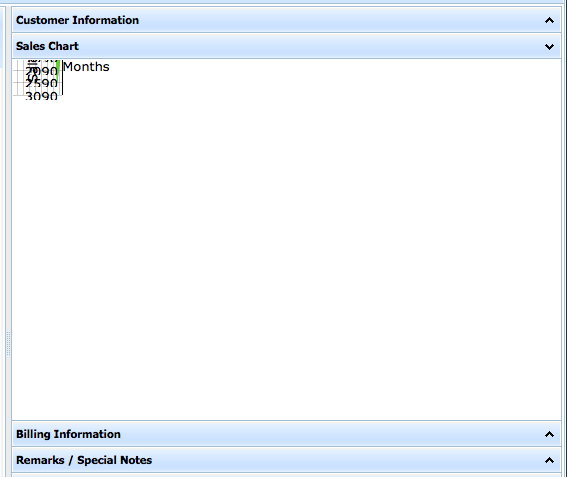Click empty white area of Sales Chart

[286, 253]
